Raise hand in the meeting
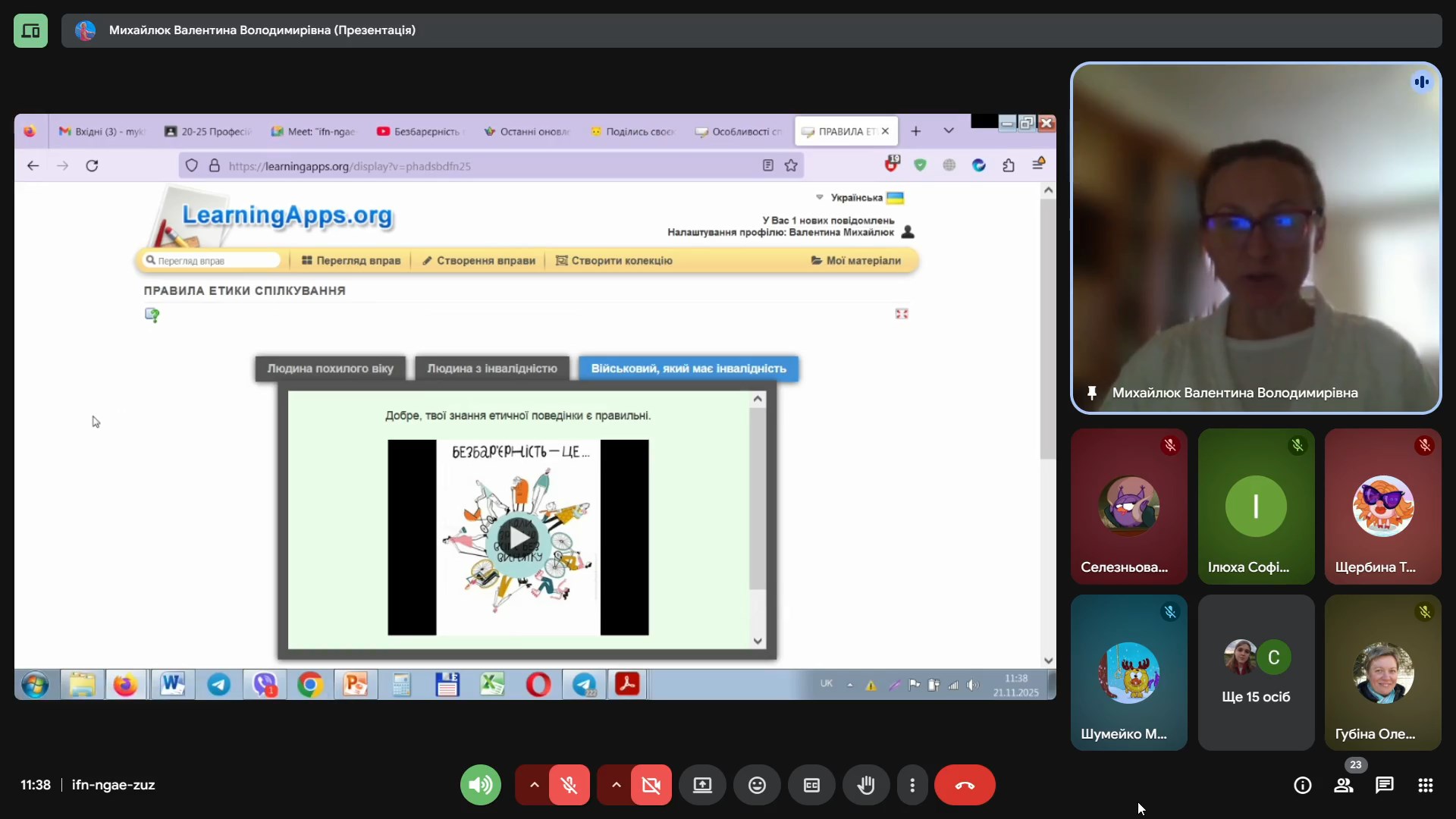Image resolution: width=1456 pixels, height=819 pixels. (866, 786)
